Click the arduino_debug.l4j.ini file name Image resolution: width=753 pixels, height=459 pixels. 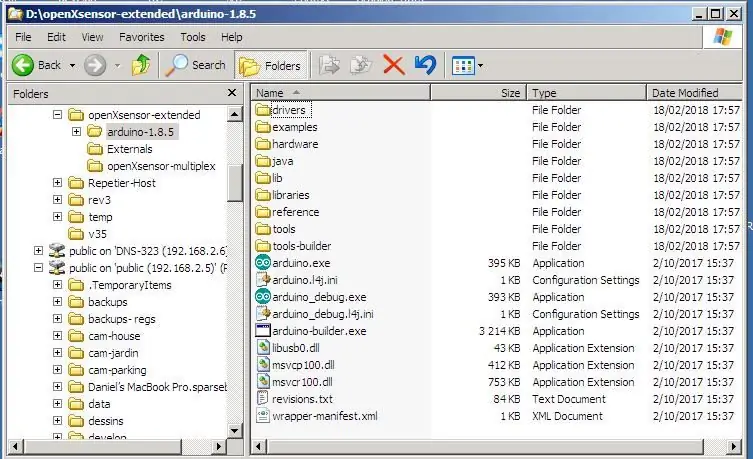(x=323, y=314)
